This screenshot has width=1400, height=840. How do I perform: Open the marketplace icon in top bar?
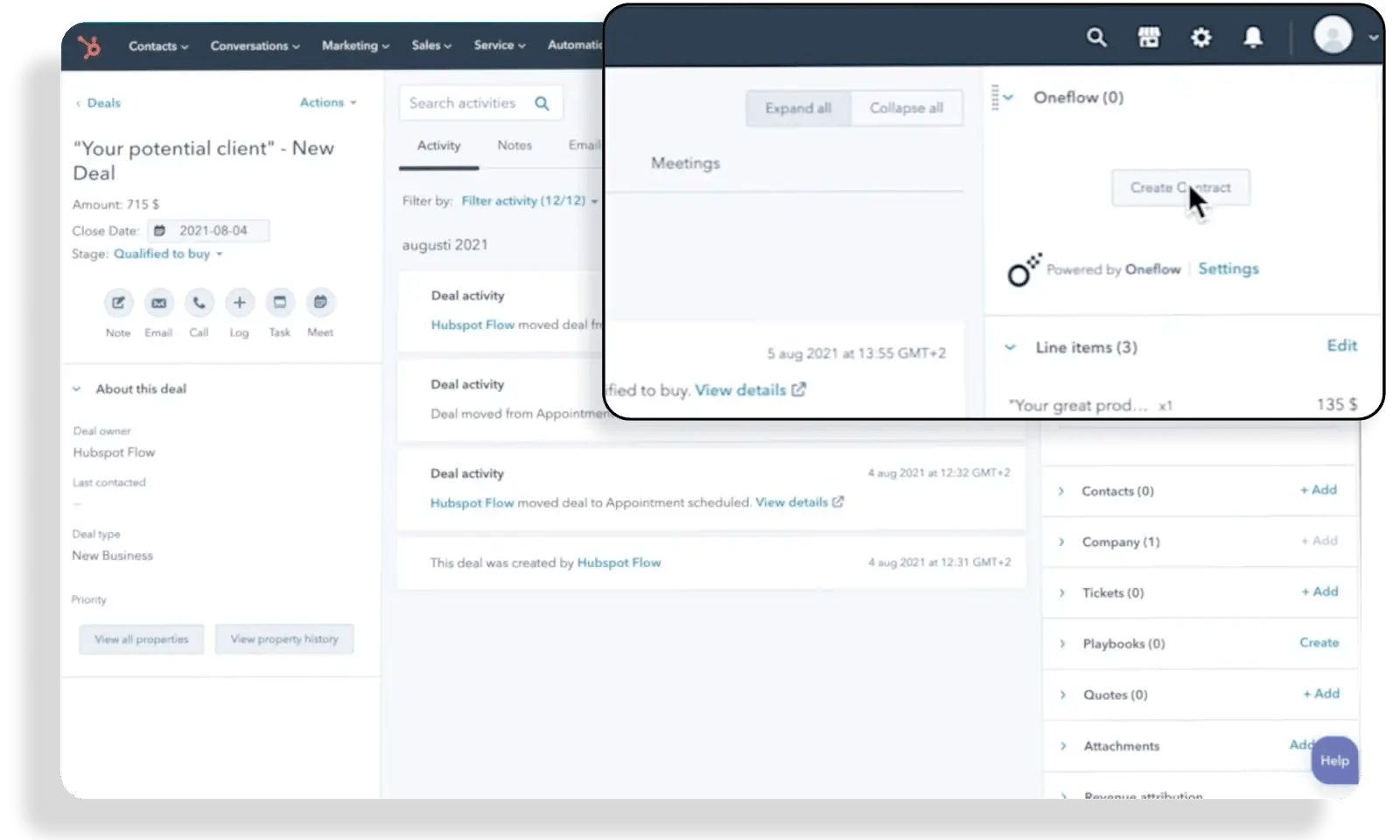coord(1149,38)
